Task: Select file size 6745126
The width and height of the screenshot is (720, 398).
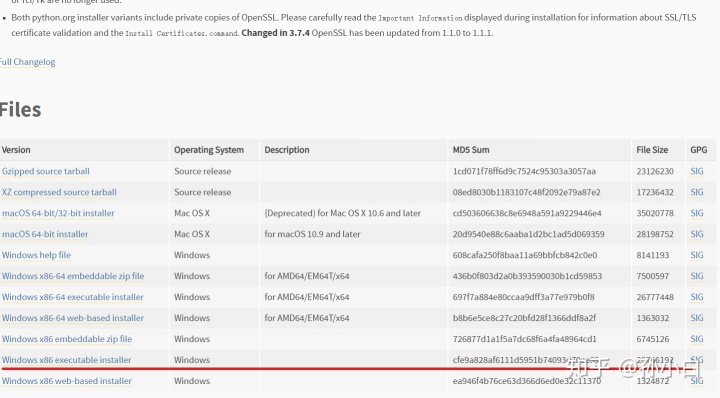Action: [652, 339]
